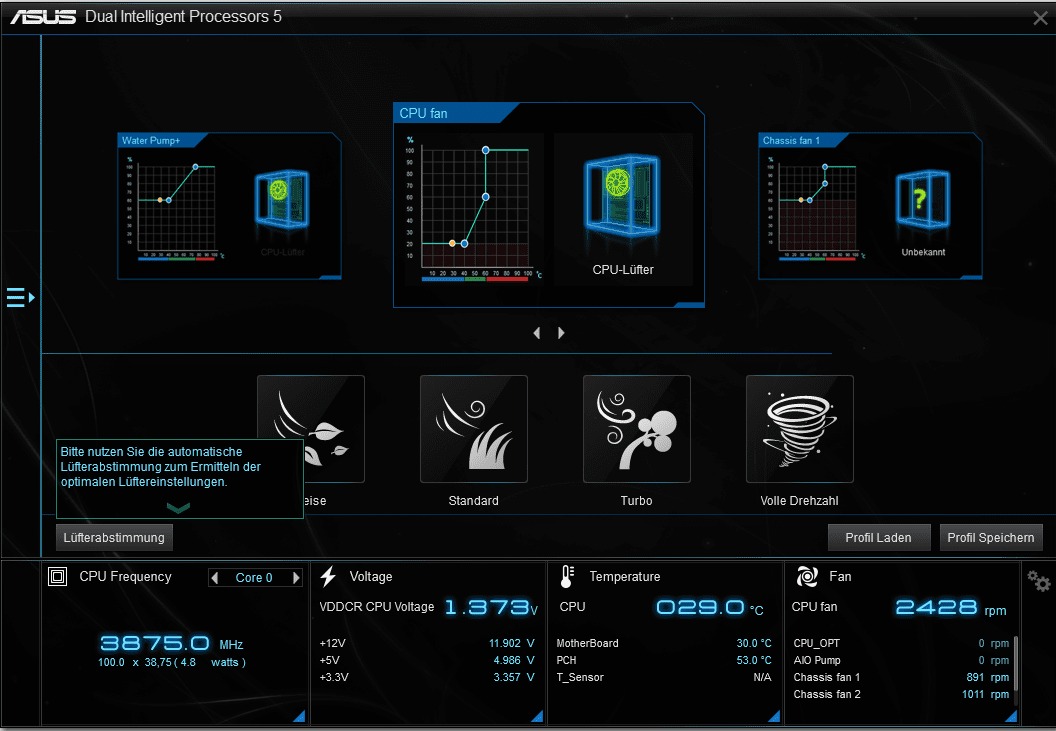Click the Core 0 selector label

coord(254,577)
